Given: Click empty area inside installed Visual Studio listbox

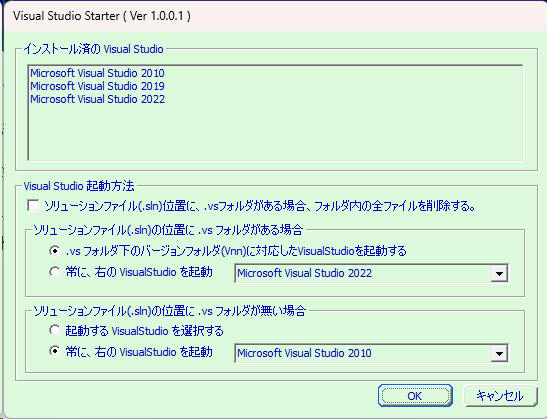Looking at the screenshot, I should click(x=276, y=133).
